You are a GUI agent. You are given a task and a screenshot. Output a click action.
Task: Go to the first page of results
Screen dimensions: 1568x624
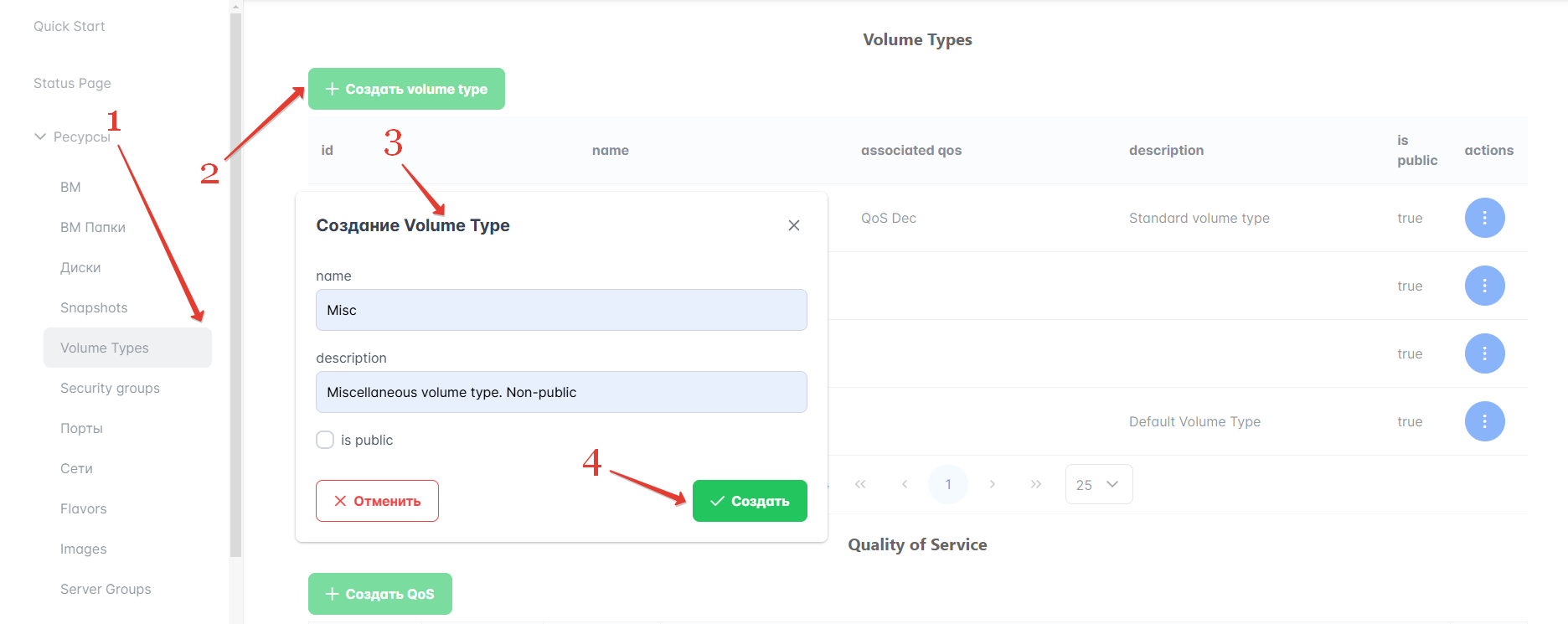860,484
